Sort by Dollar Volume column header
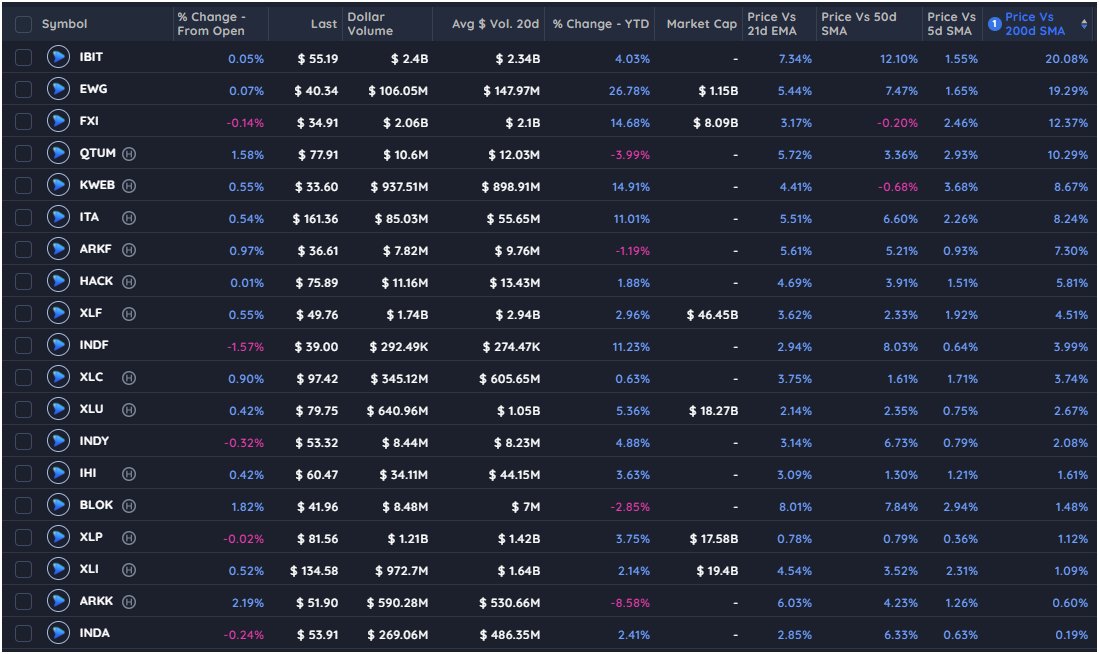Viewport: 1099px width, 654px height. click(370, 24)
